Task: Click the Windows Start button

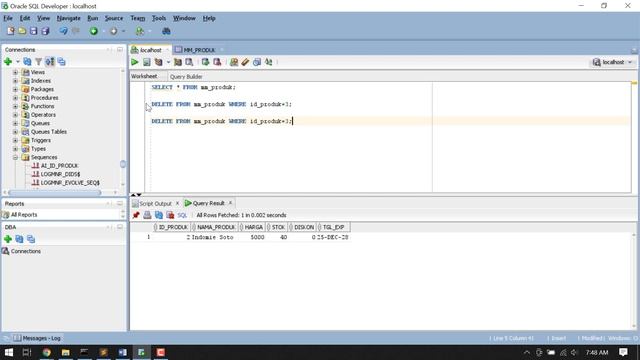Action: 9,352
